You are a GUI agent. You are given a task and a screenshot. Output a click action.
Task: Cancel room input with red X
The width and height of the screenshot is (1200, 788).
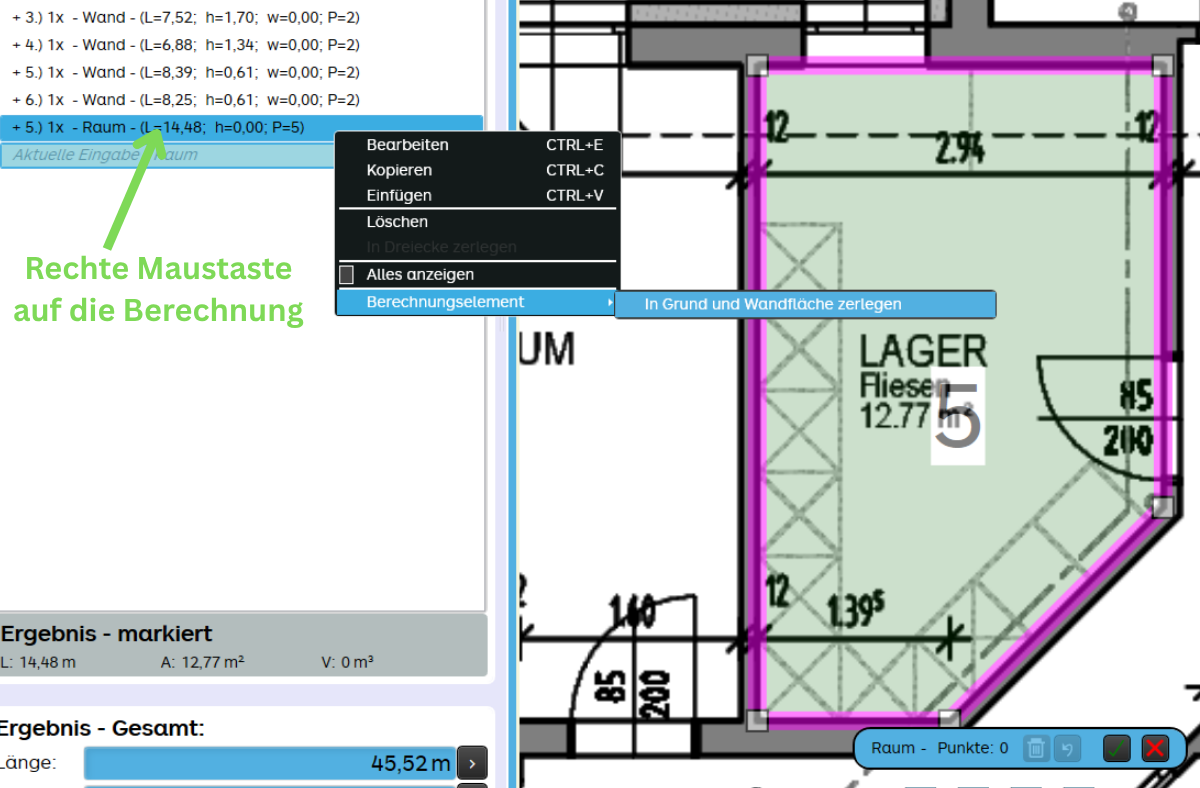[1155, 747]
